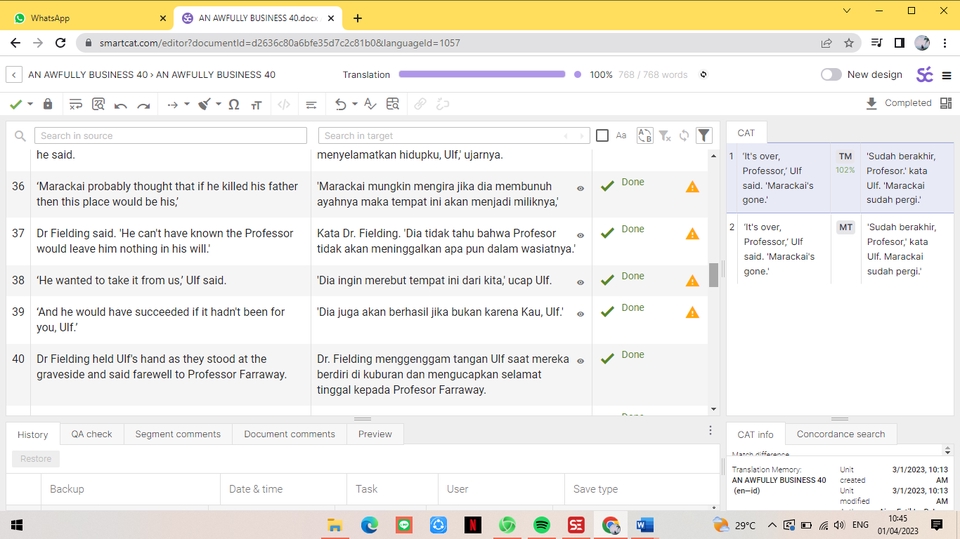Open the Segment comments tab

click(x=178, y=434)
